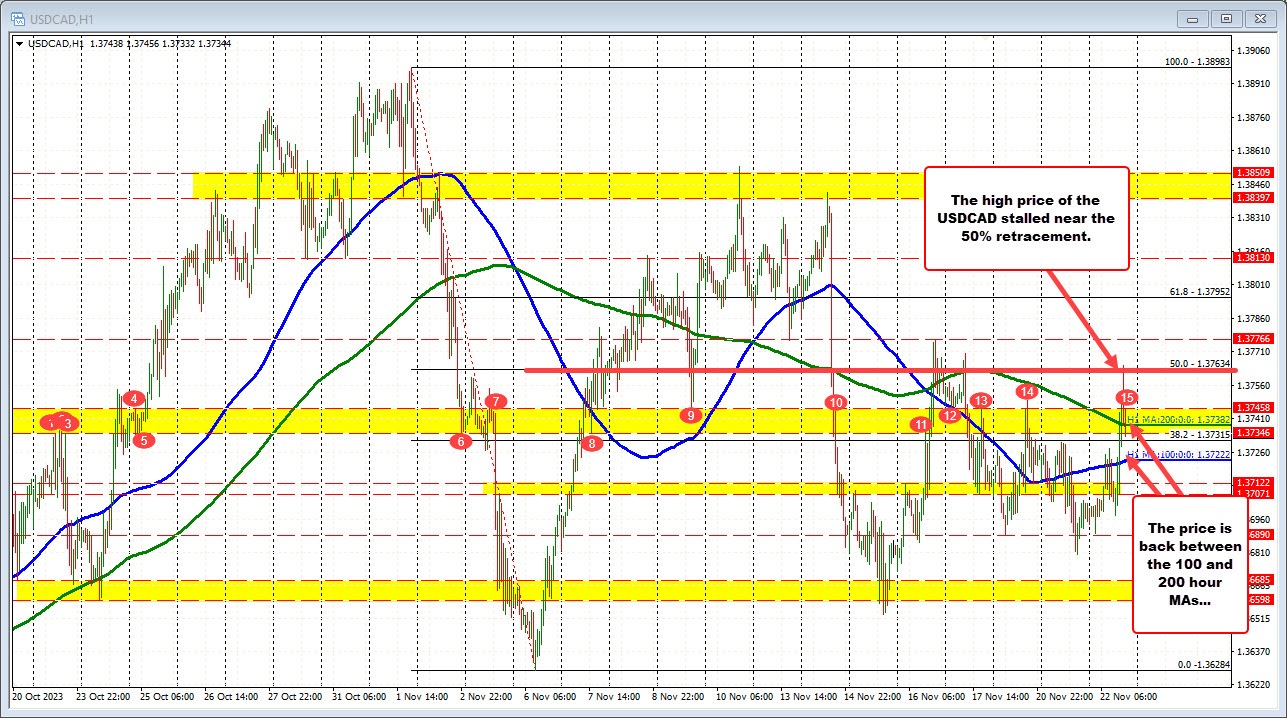This screenshot has width=1287, height=718.
Task: Click the 27 Oct 22:00 time label
Action: pos(296,695)
